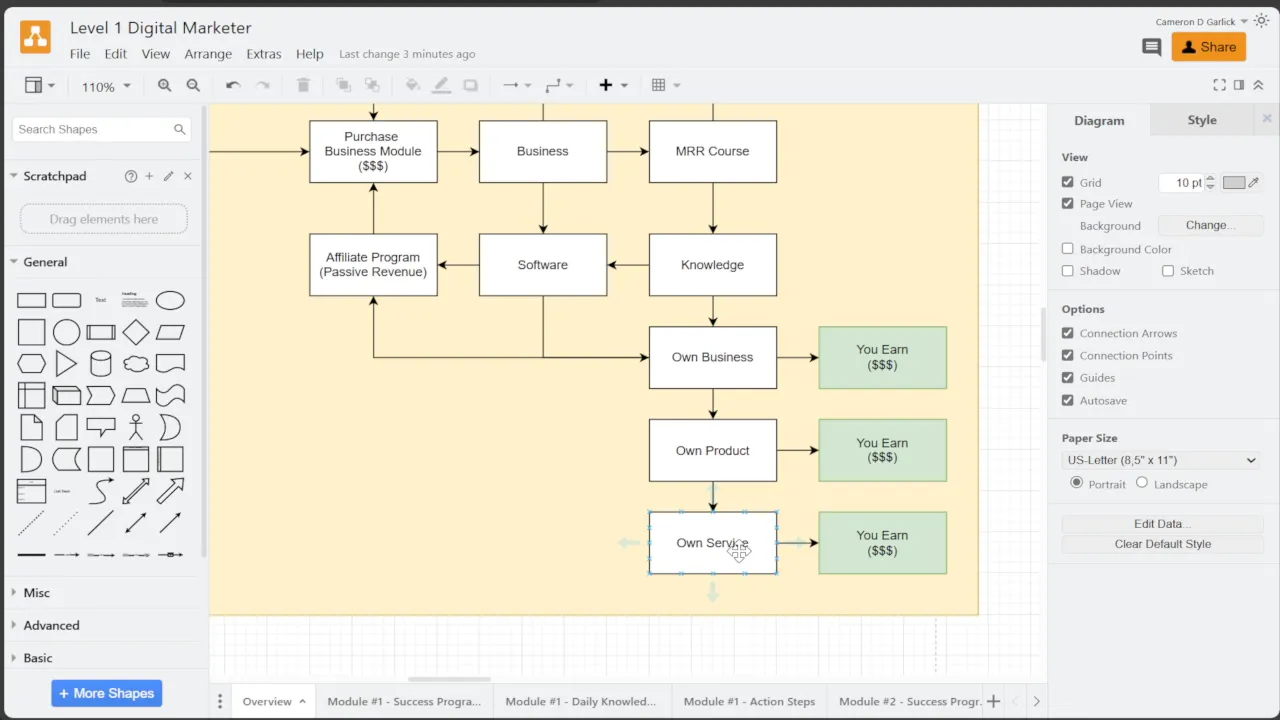
Task: Click the draw.io logo icon
Action: point(35,37)
